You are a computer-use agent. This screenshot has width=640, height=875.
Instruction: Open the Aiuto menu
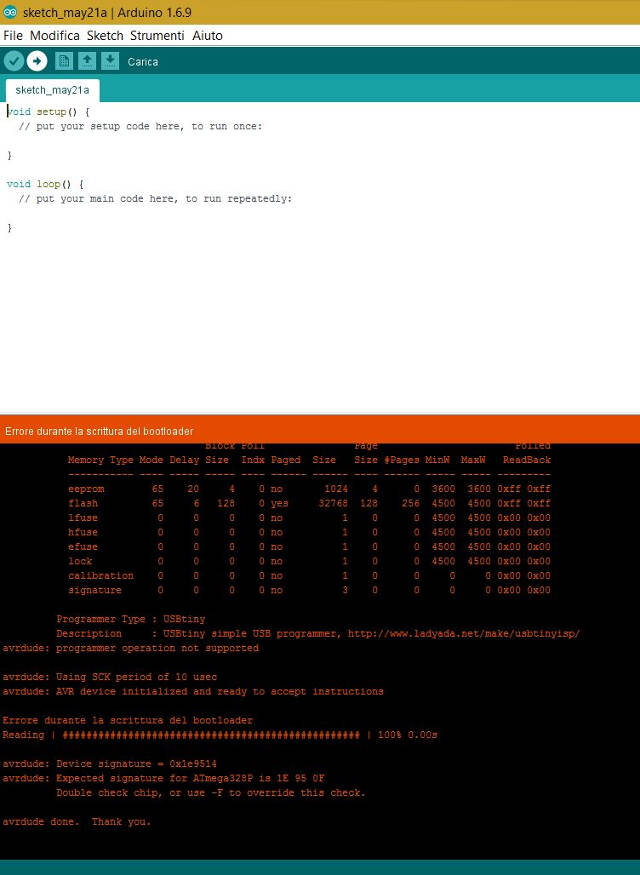pos(208,36)
